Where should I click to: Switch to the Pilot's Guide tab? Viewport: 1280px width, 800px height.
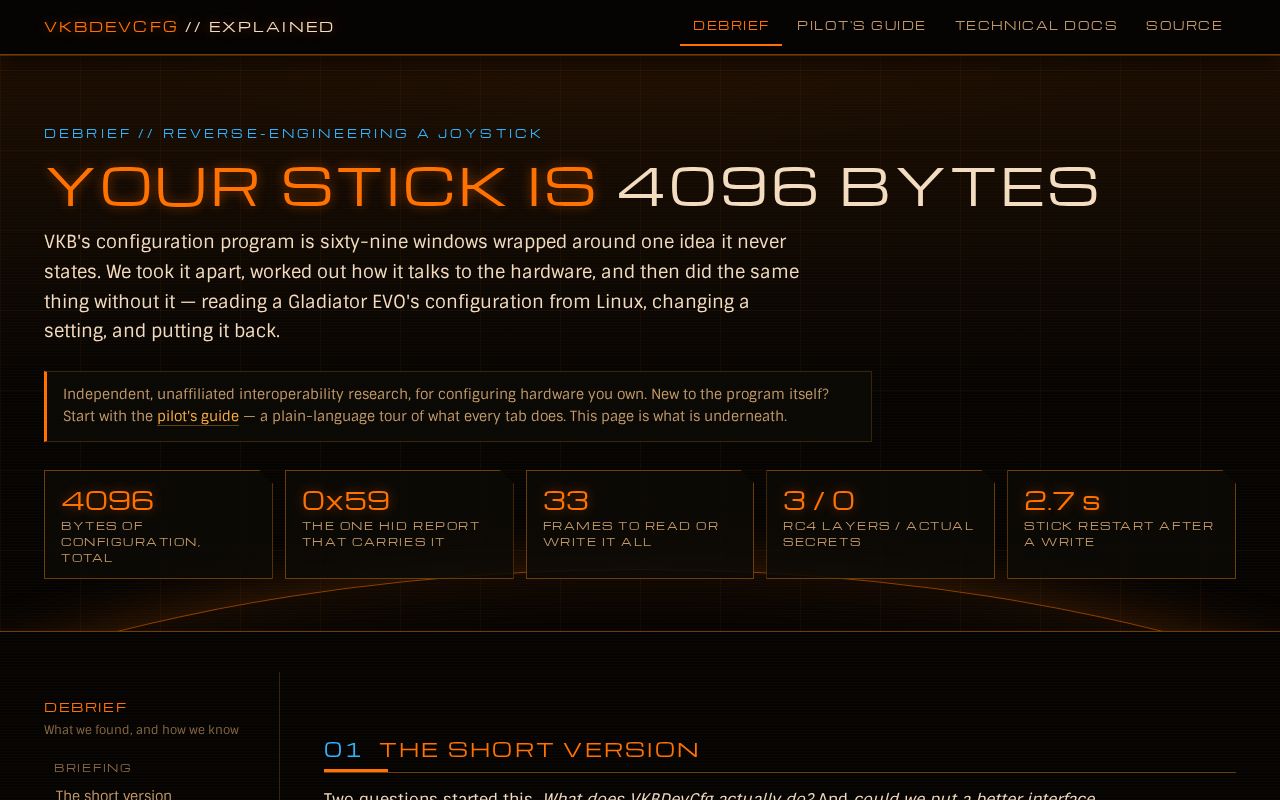(x=861, y=25)
